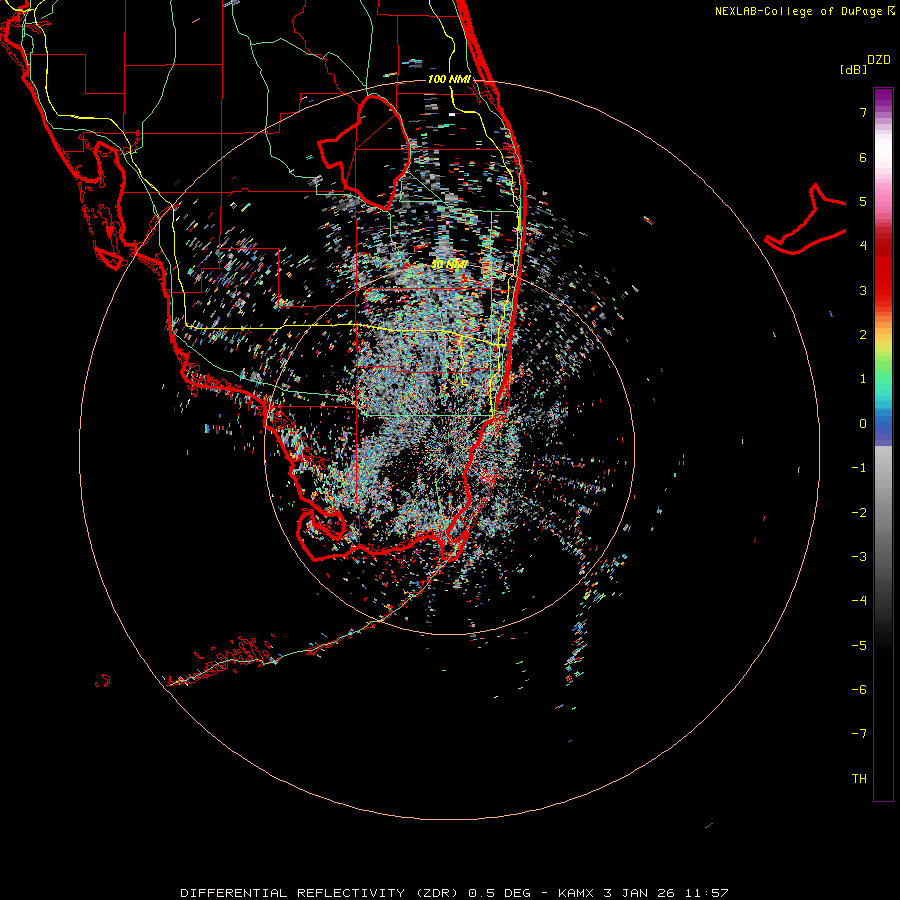Image resolution: width=900 pixels, height=900 pixels.
Task: Click the TH threshold label on scale
Action: click(x=859, y=779)
